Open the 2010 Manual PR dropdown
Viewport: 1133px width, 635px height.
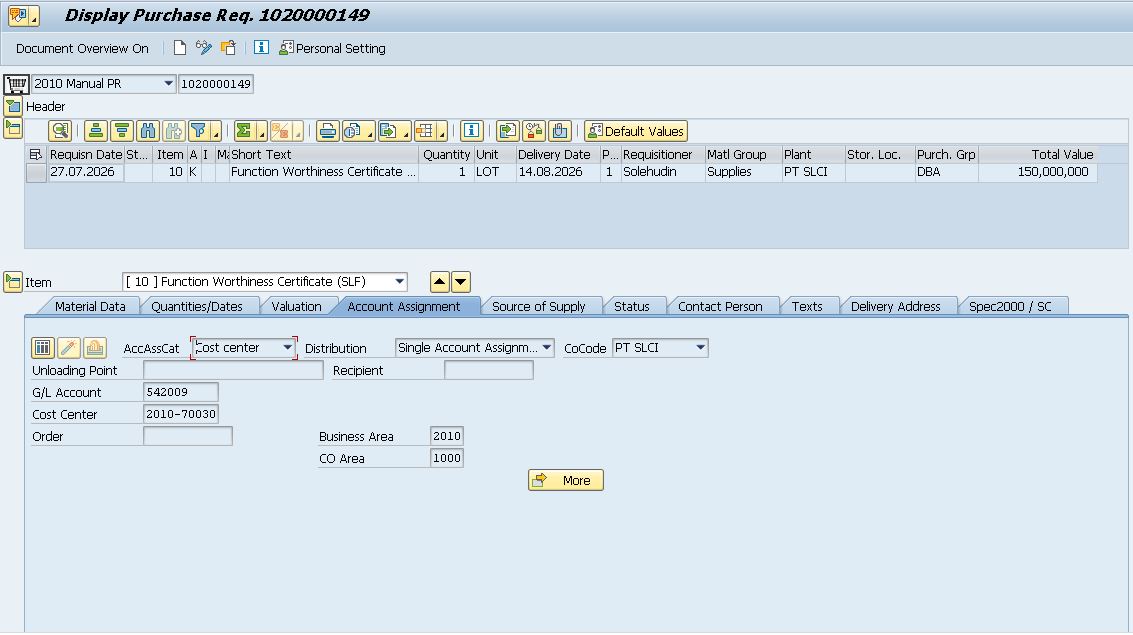(168, 84)
